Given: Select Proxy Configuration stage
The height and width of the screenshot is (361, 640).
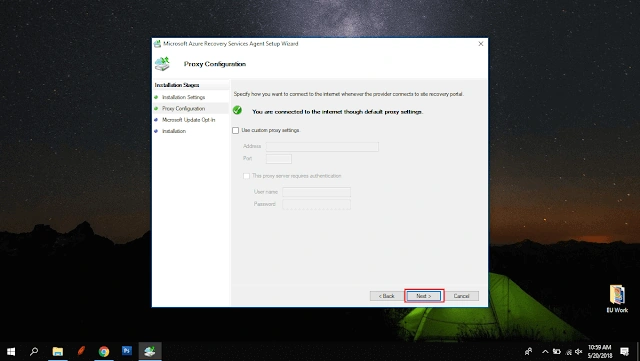Looking at the screenshot, I should 183,109.
